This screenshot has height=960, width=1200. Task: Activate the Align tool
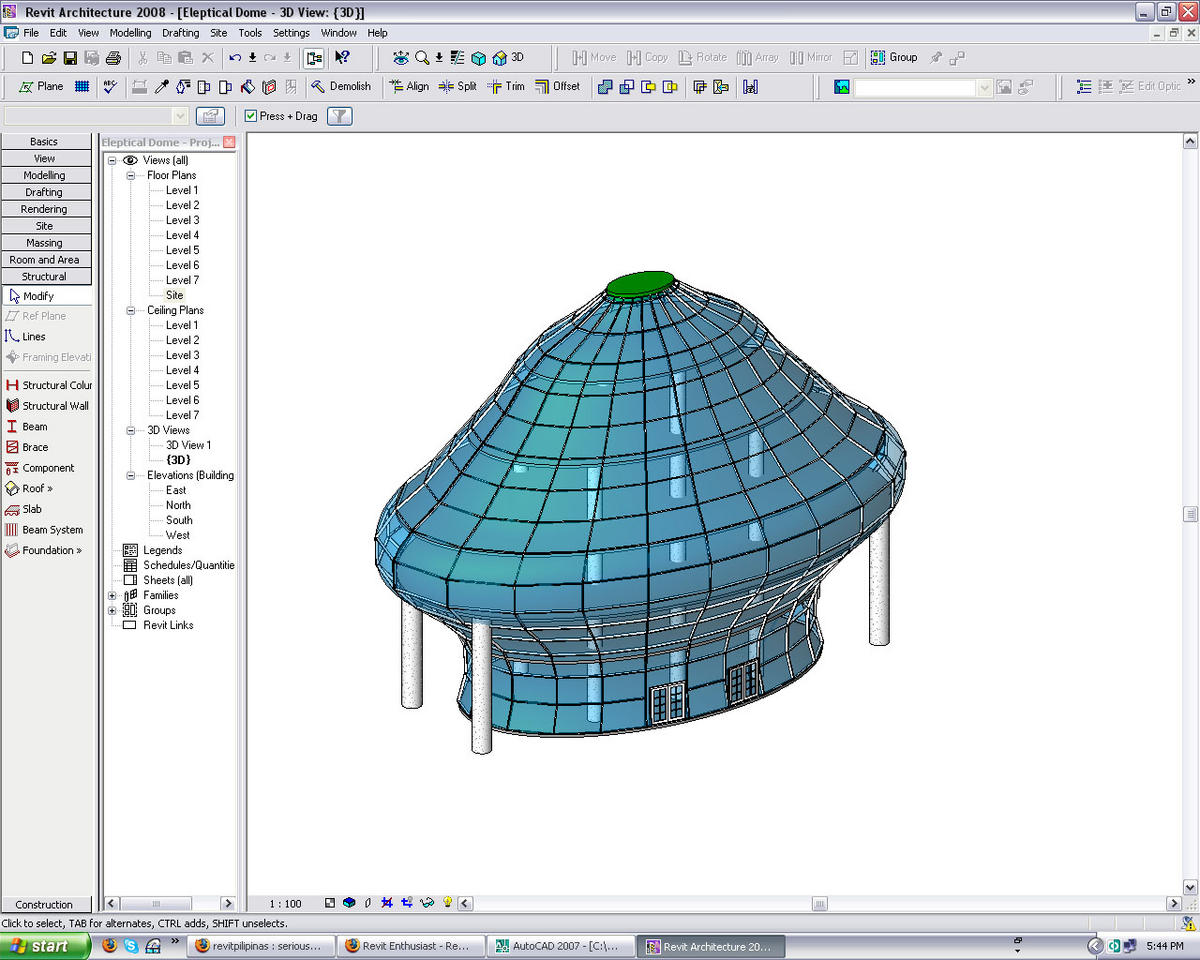coord(412,87)
